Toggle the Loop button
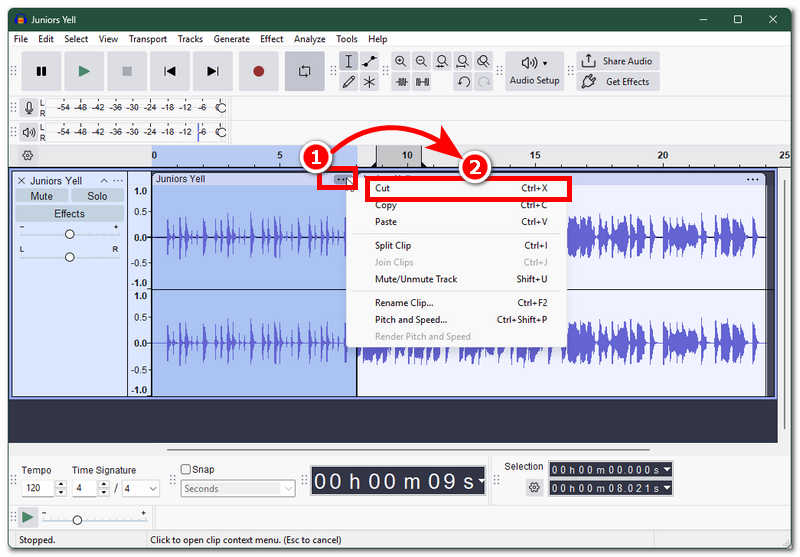Viewport: 800px width, 557px height. click(305, 71)
